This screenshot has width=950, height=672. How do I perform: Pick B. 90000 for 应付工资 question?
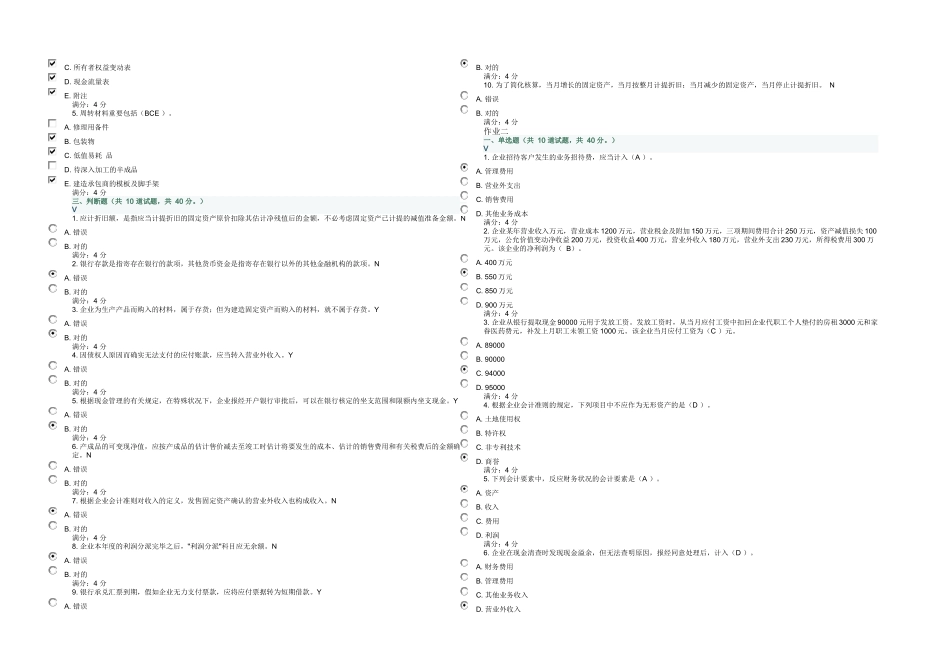click(464, 356)
